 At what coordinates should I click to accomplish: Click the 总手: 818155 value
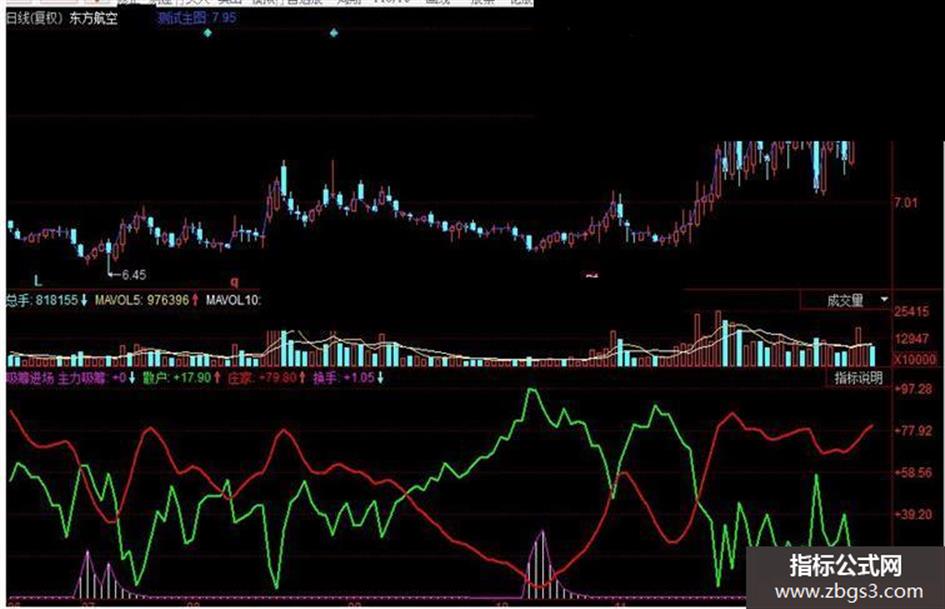pyautogui.click(x=42, y=300)
